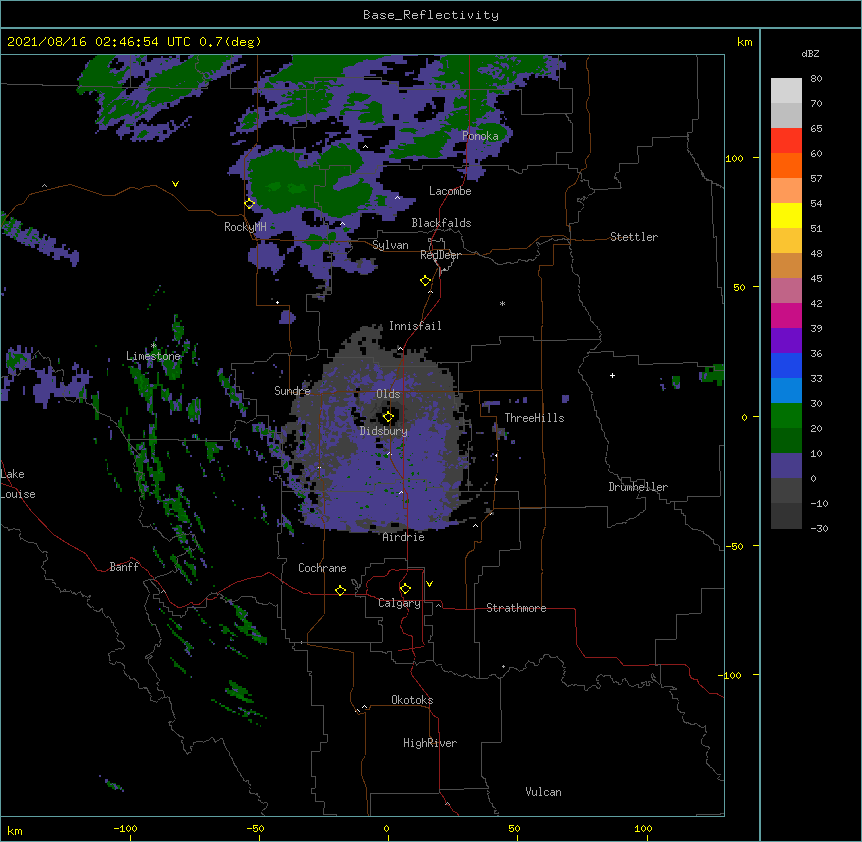Click the yellow V marker northwest of RockyMH

pyautogui.click(x=175, y=184)
